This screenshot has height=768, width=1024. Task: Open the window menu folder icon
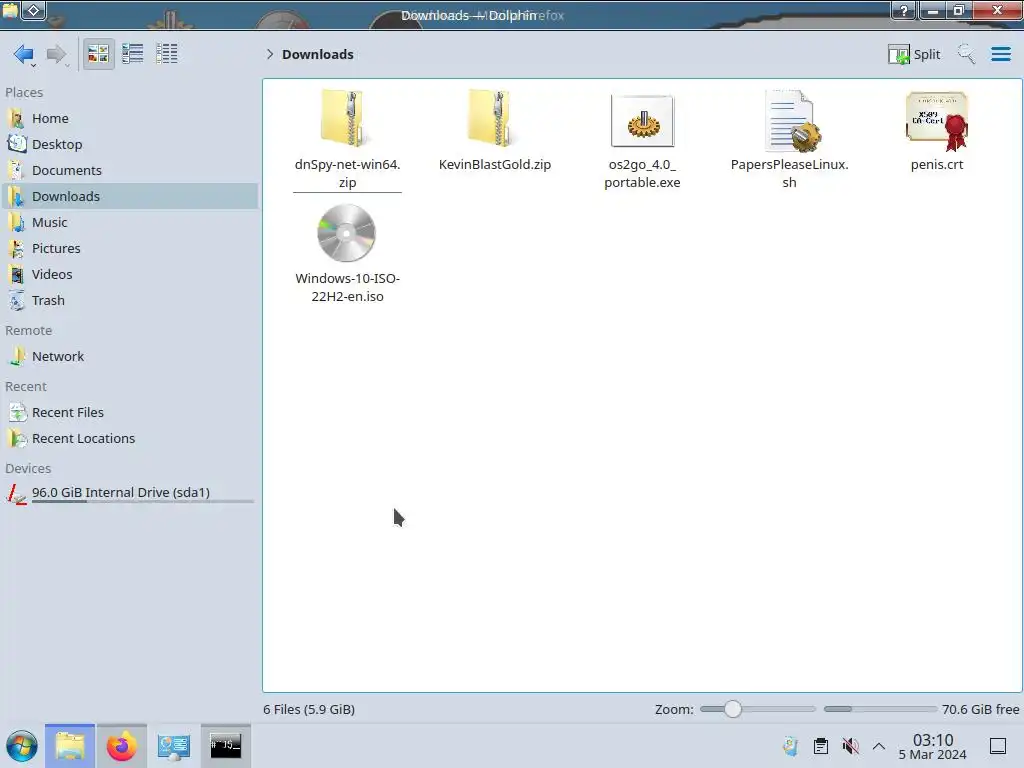[x=10, y=10]
